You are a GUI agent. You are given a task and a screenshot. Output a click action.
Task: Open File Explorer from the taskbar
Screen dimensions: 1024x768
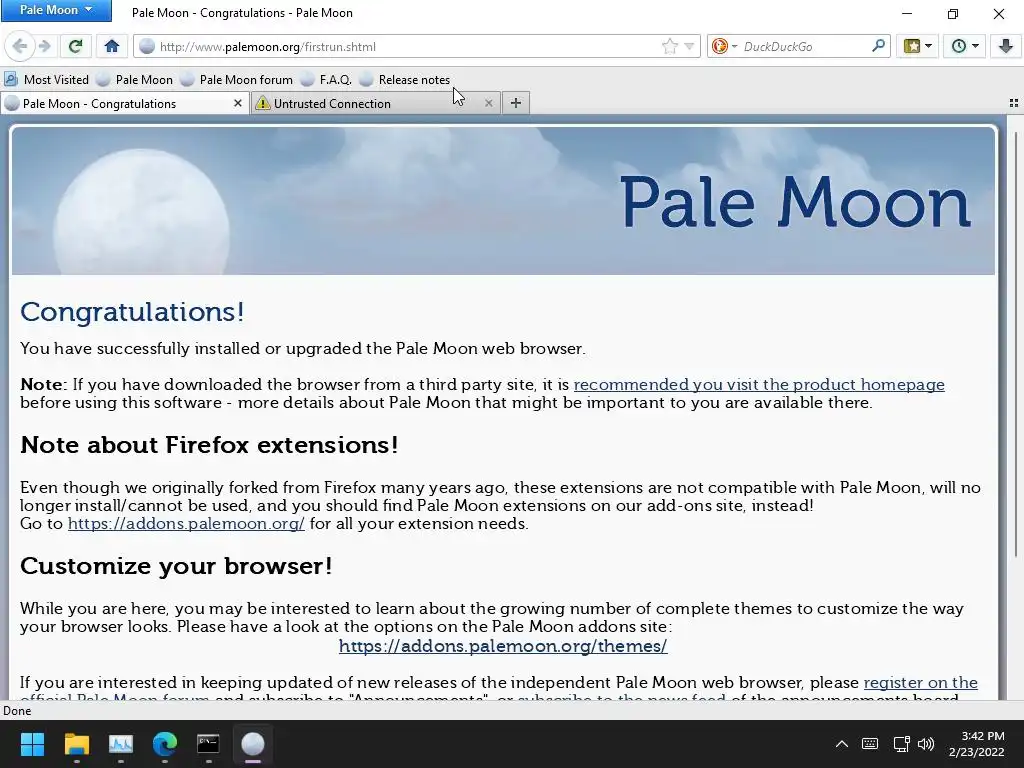point(76,744)
